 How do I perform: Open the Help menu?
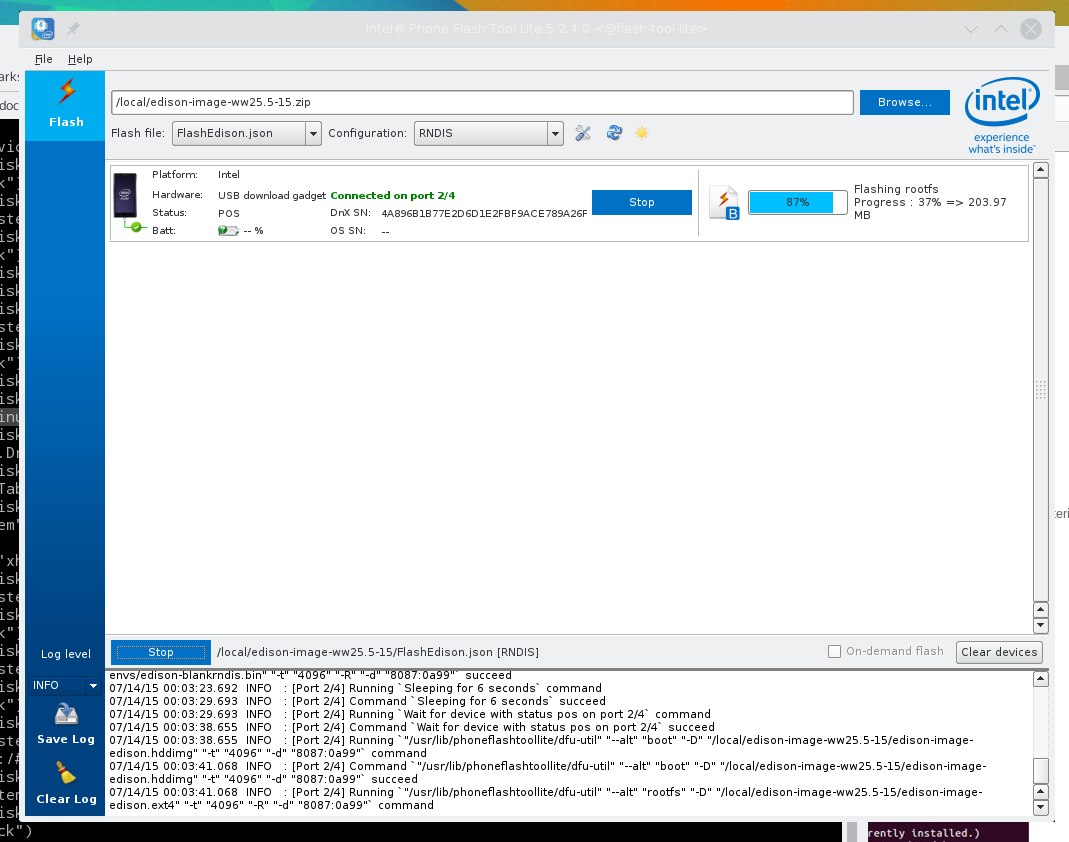click(x=80, y=59)
